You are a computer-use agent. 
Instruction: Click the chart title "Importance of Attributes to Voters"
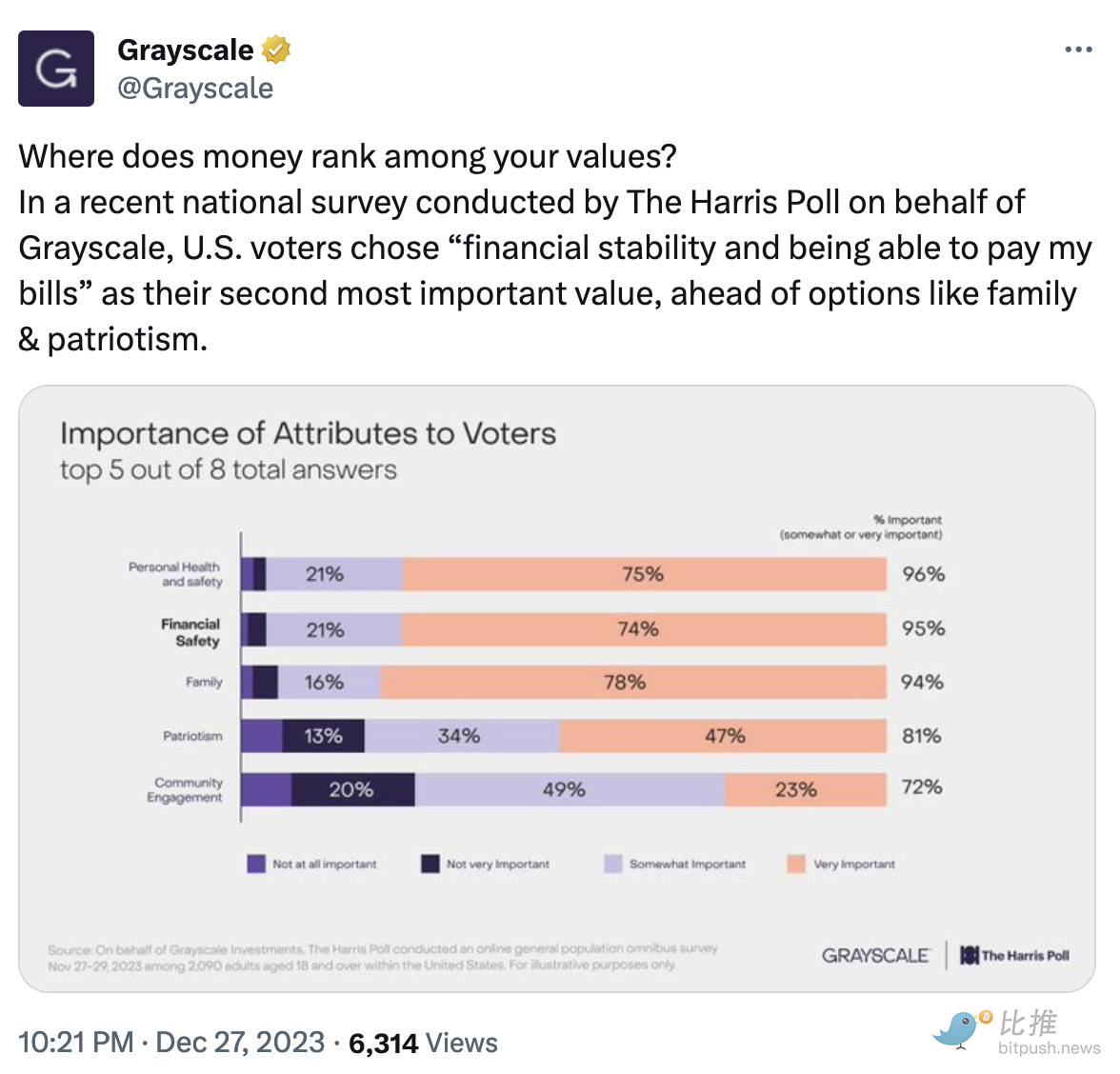(x=308, y=434)
